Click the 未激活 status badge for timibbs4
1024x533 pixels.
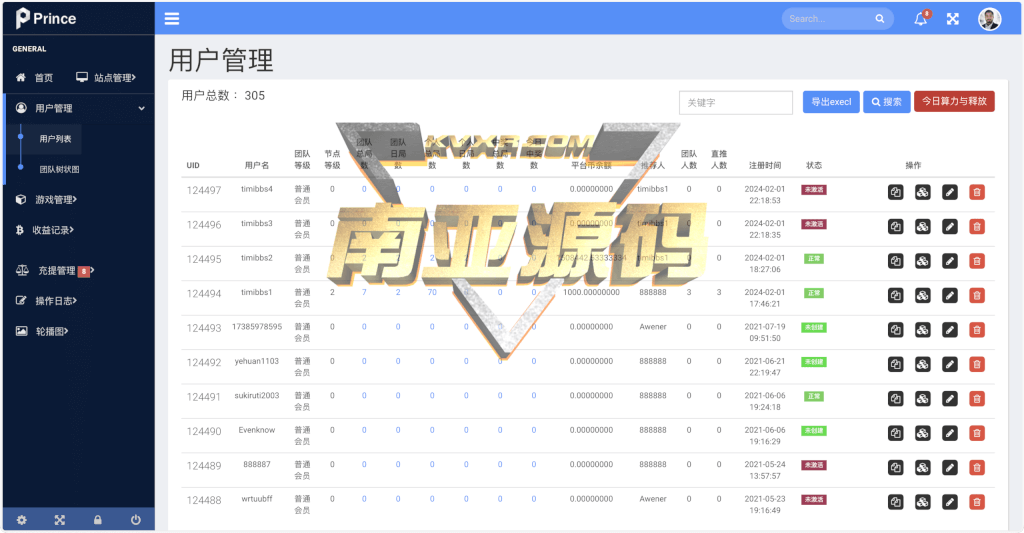pos(814,189)
